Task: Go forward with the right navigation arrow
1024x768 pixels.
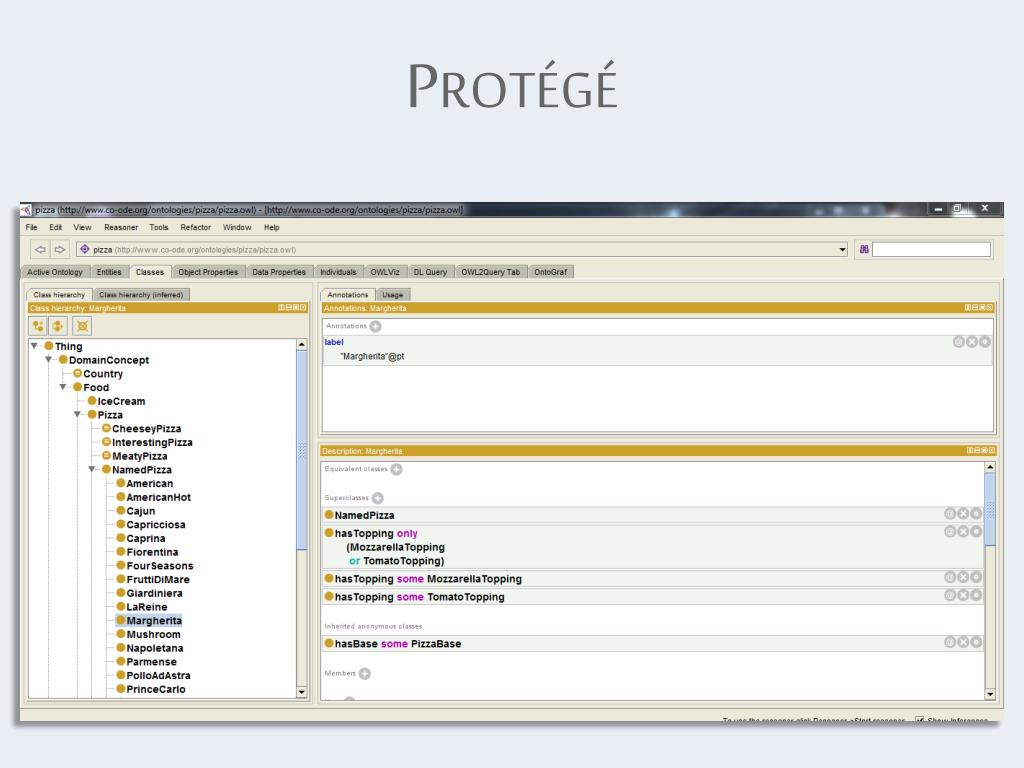Action: (x=59, y=249)
